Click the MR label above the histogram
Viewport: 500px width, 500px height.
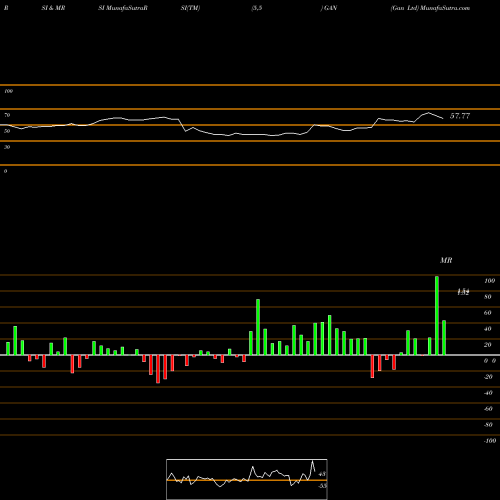(446, 260)
